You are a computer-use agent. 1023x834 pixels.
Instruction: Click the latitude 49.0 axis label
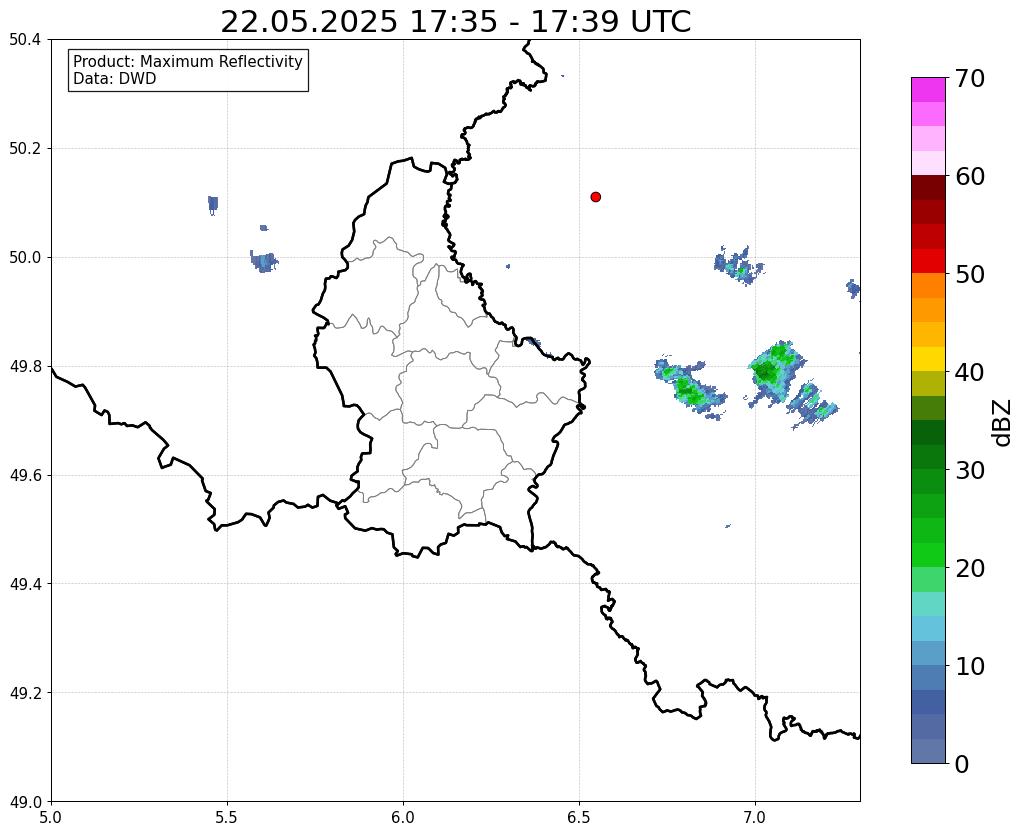tap(25, 801)
